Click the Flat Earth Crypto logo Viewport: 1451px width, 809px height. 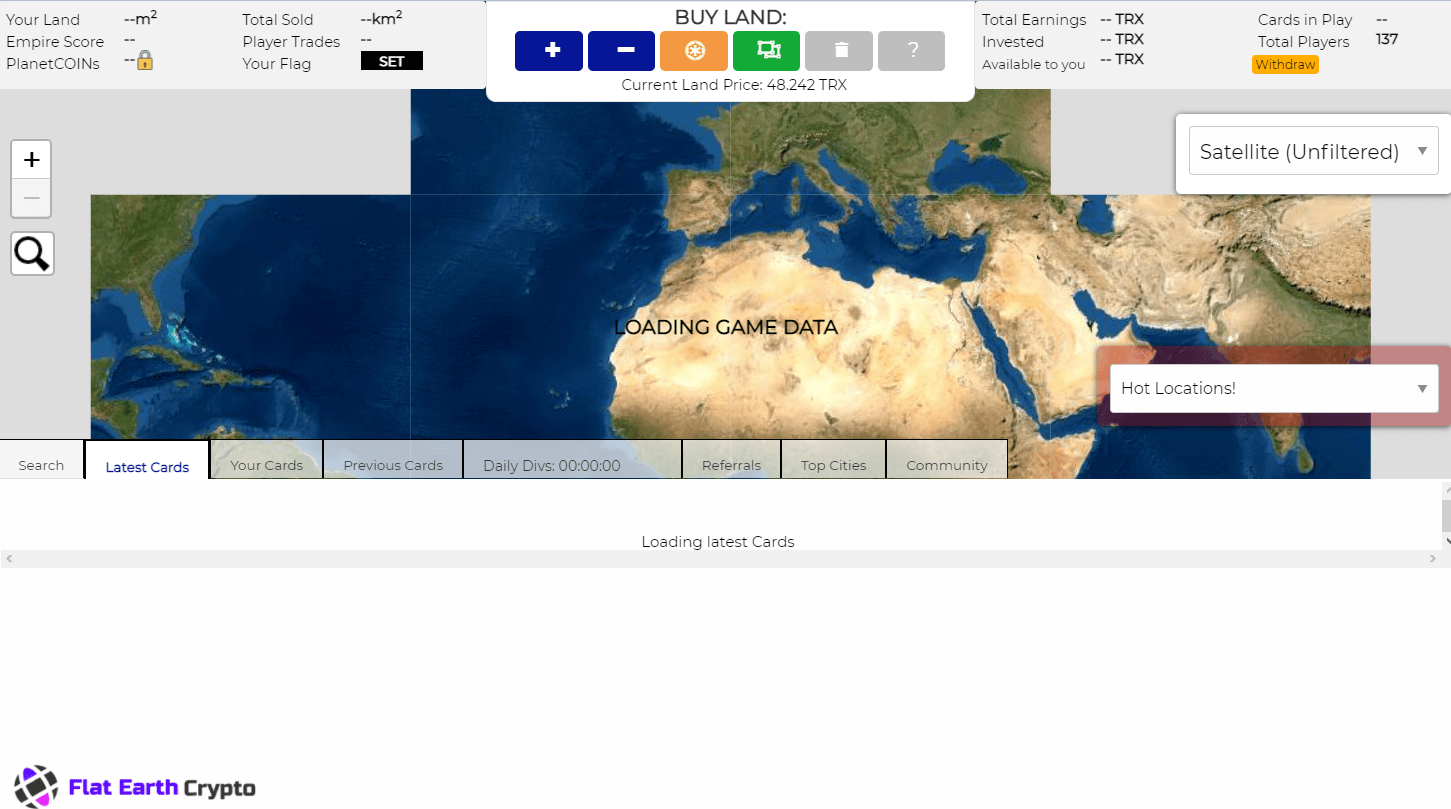click(x=135, y=787)
